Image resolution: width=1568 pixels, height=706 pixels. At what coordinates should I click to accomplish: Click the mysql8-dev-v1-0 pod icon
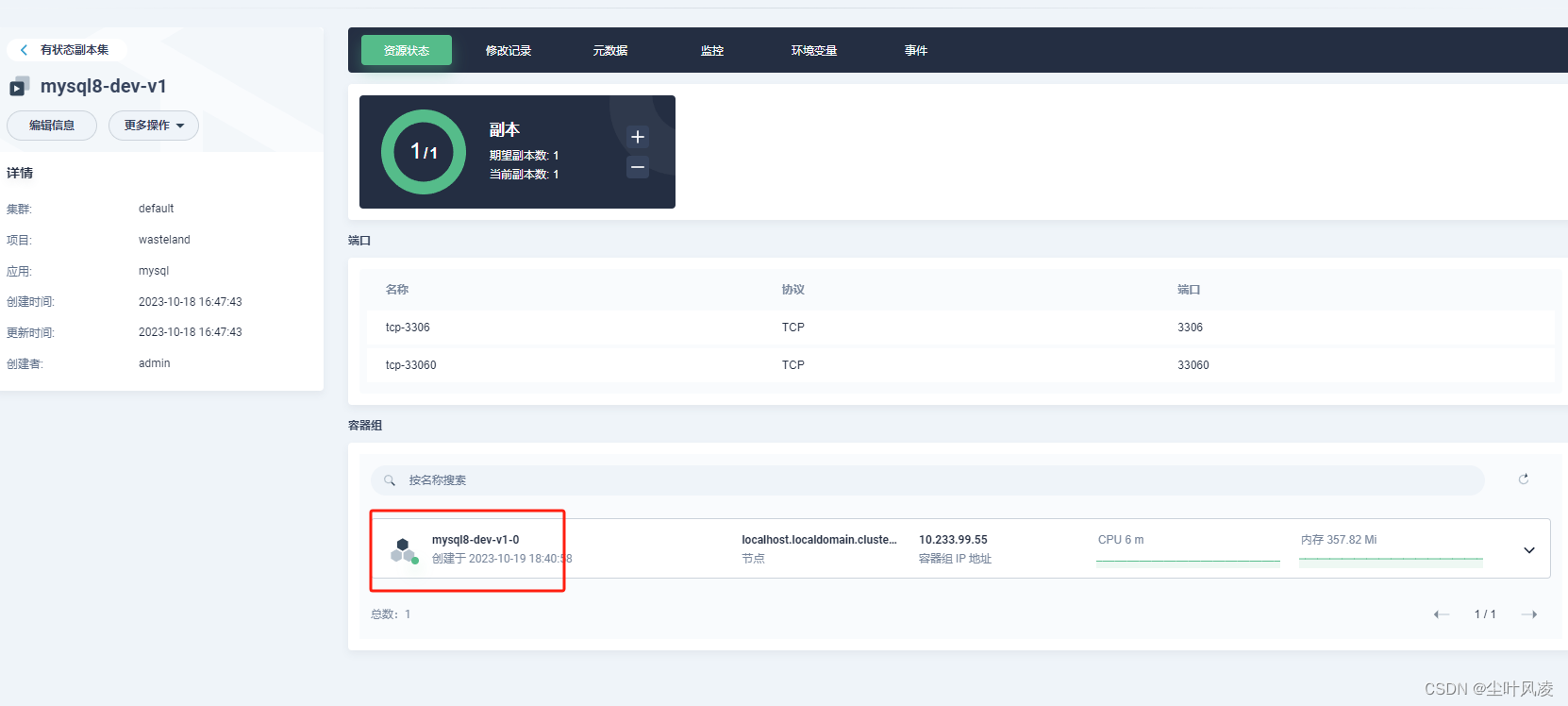(x=404, y=550)
